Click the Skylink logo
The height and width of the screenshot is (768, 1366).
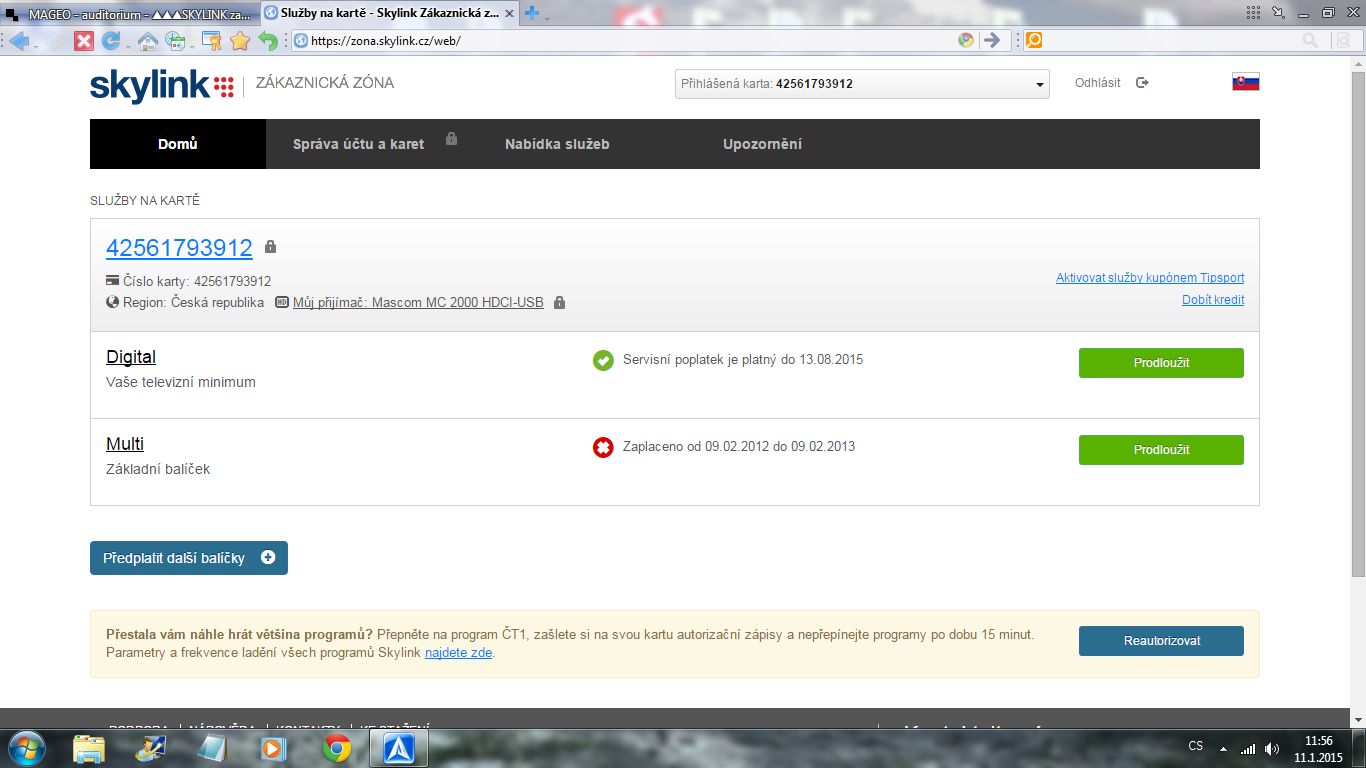tap(162, 86)
